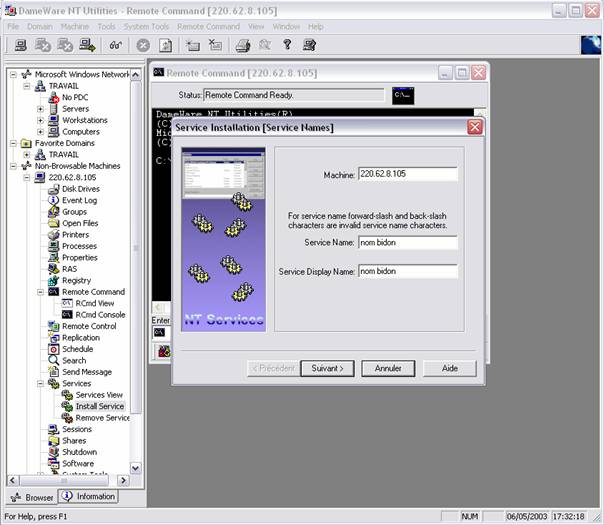
Task: Select the Printers node icon
Action: (x=54, y=235)
